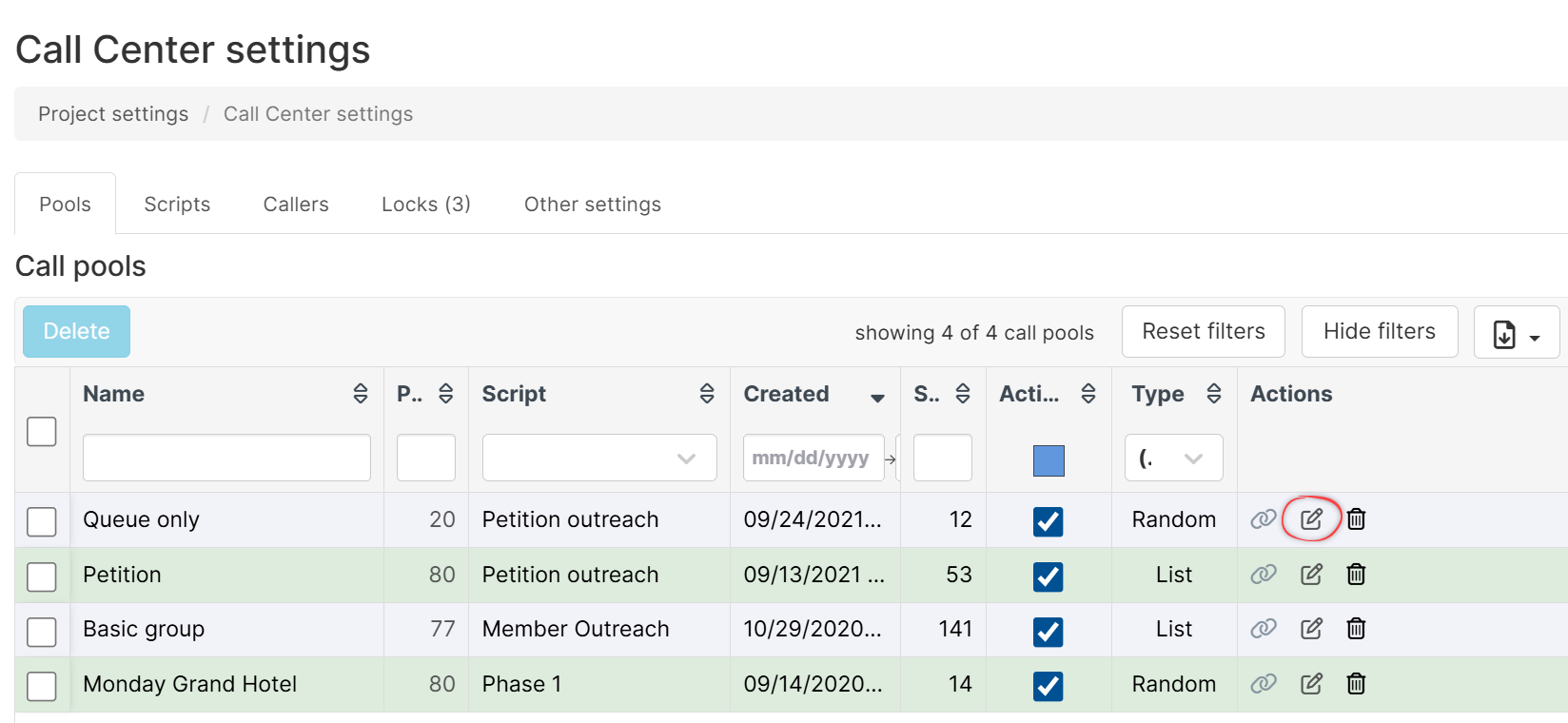Click the Created date filter field
This screenshot has width=1568, height=723.
point(813,458)
